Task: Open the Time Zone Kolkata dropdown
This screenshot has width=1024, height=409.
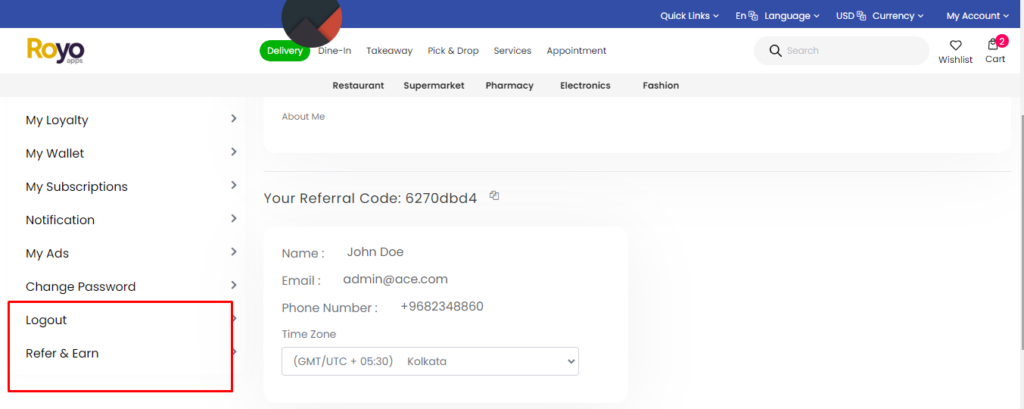Action: tap(430, 361)
